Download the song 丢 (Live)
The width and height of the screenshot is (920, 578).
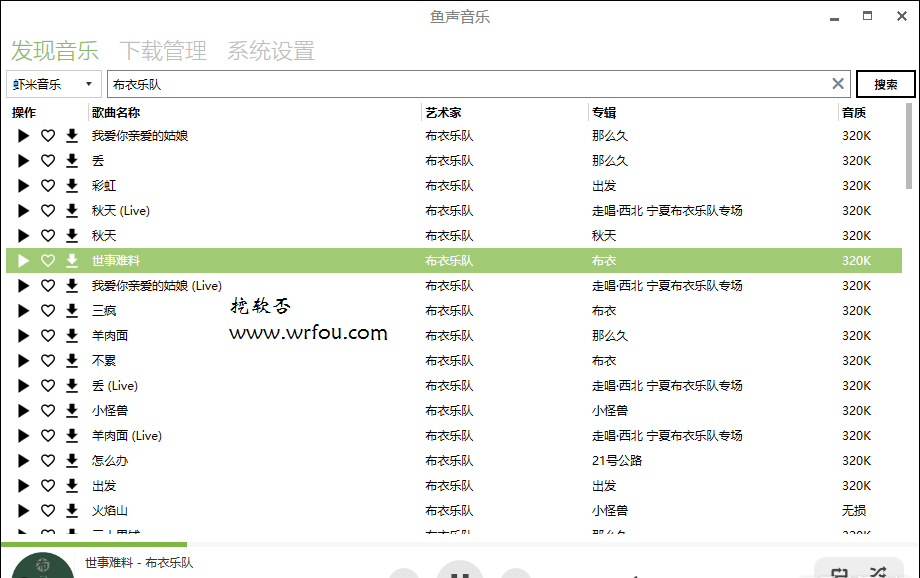tap(72, 386)
